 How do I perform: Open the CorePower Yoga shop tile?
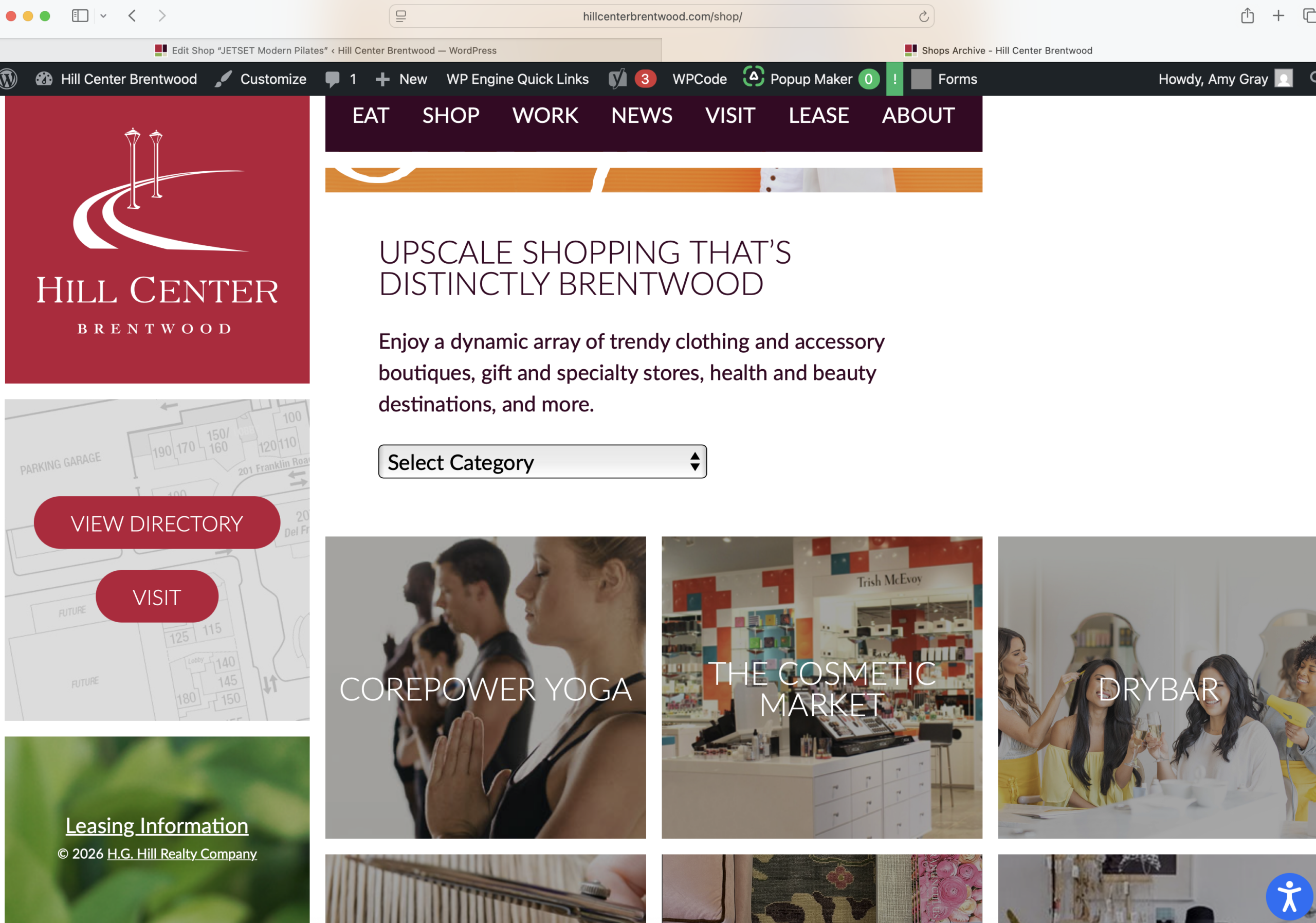coord(485,688)
